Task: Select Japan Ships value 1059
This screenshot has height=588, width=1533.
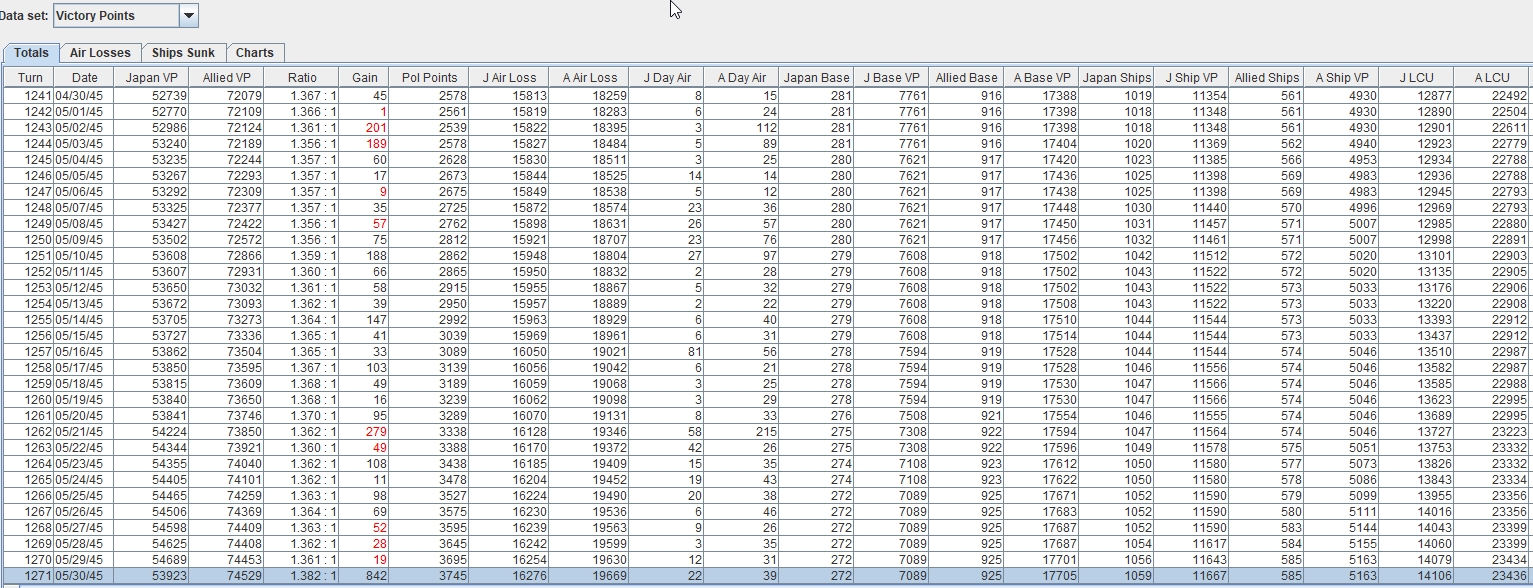Action: [1117, 575]
